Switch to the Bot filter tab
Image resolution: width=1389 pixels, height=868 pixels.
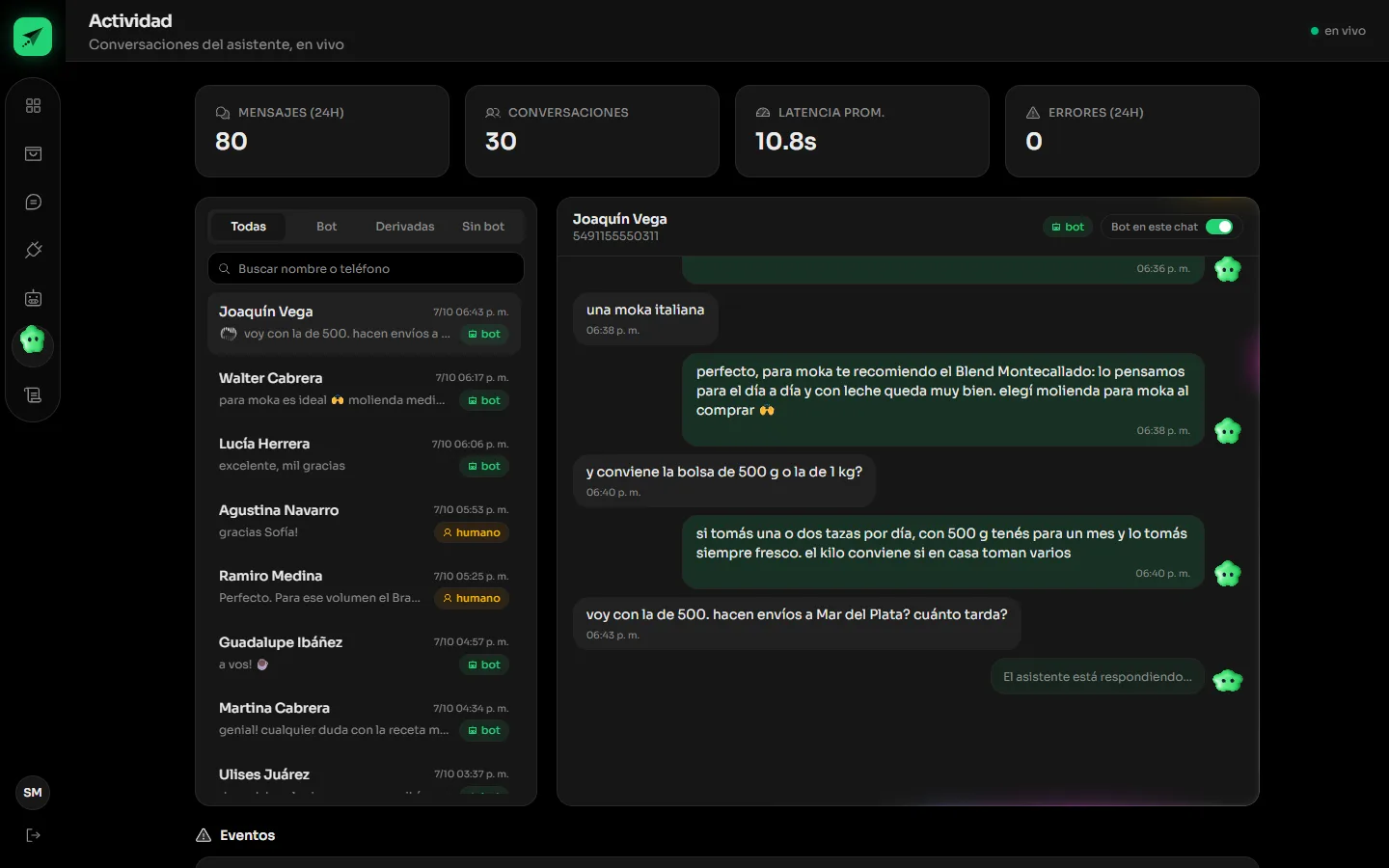327,227
